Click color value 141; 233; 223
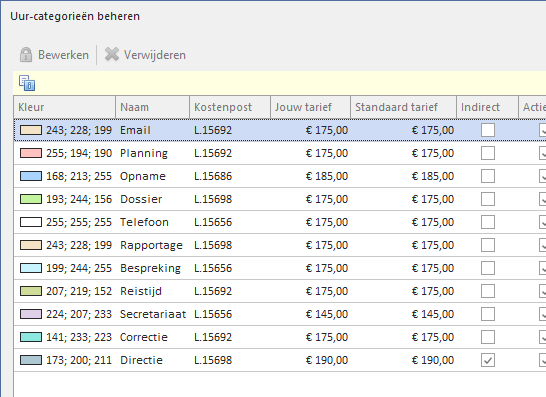 pos(79,337)
